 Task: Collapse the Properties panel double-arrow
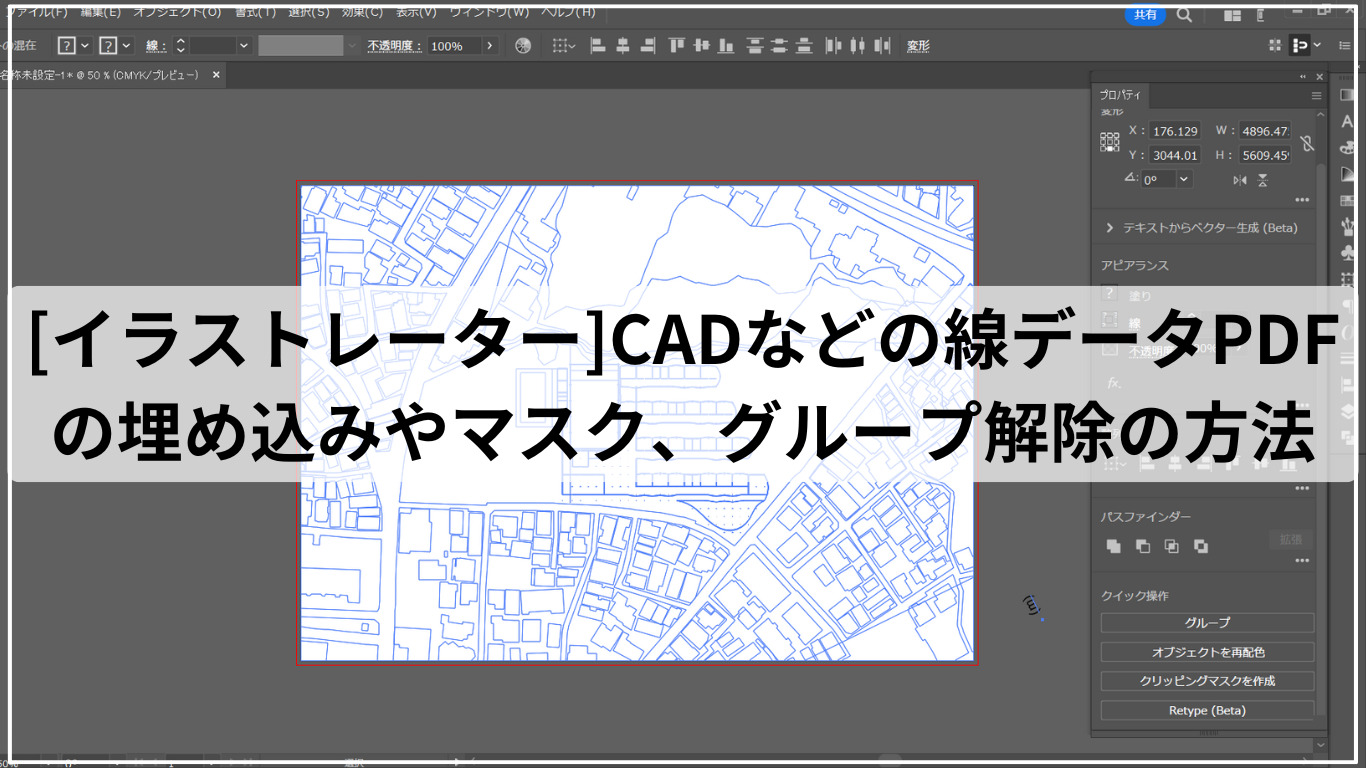[x=1302, y=77]
